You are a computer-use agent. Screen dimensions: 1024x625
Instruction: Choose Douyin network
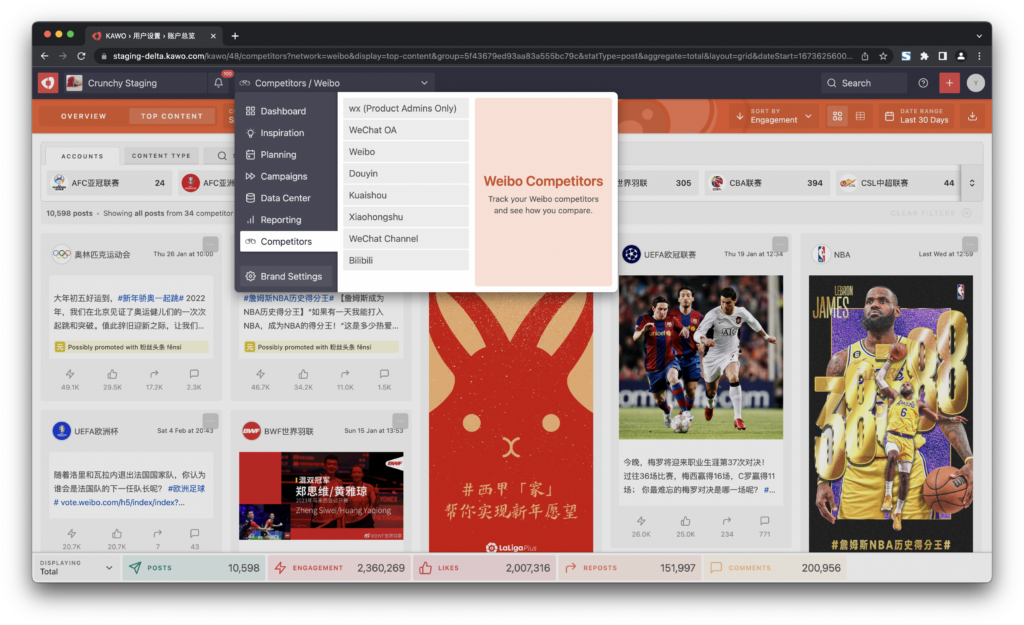(406, 174)
